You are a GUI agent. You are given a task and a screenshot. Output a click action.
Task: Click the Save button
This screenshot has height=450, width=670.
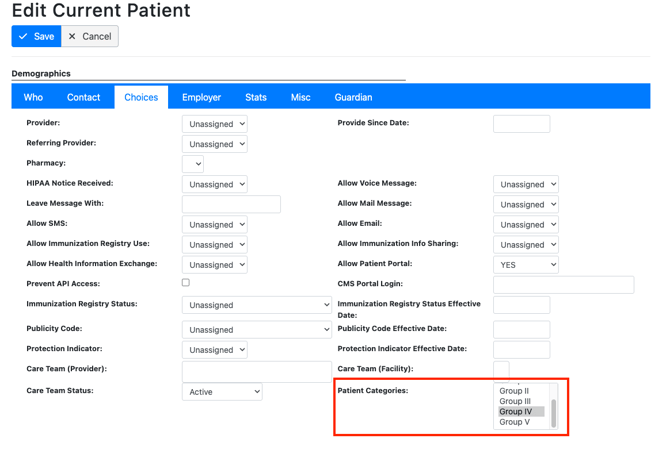(36, 36)
